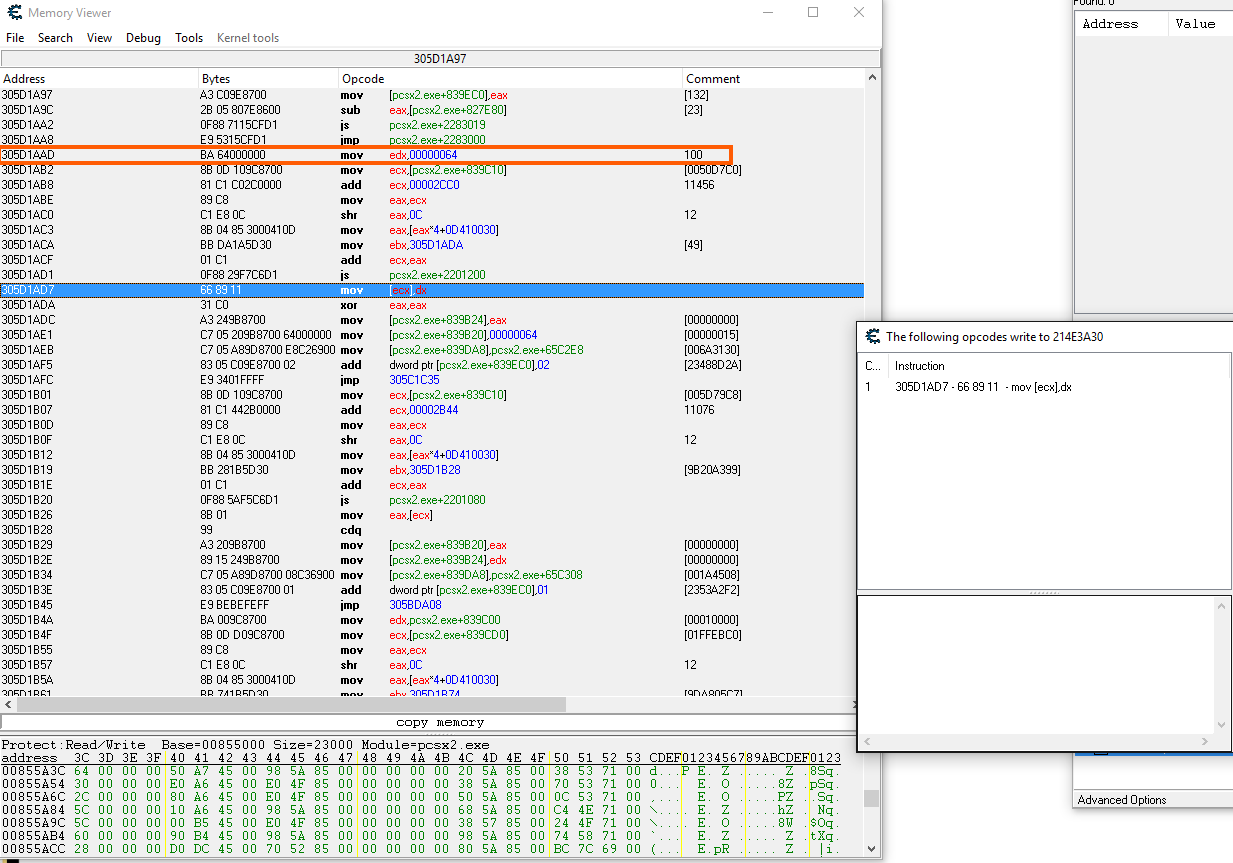Click the Cheat Engine icon in opcodes window title
The image size is (1233, 863).
(872, 337)
